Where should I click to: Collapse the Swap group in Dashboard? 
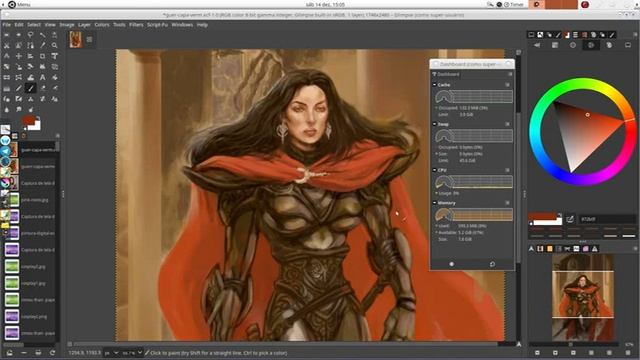click(435, 124)
